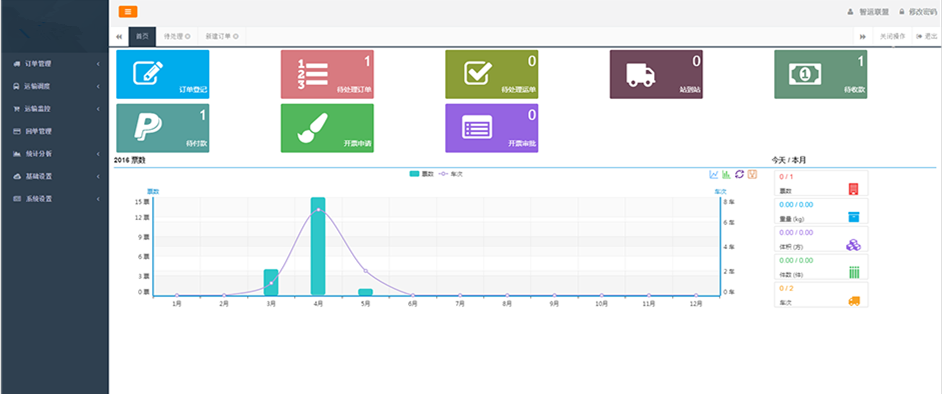The height and width of the screenshot is (394, 942).
Task: Select the 首页 tab
Action: click(142, 37)
